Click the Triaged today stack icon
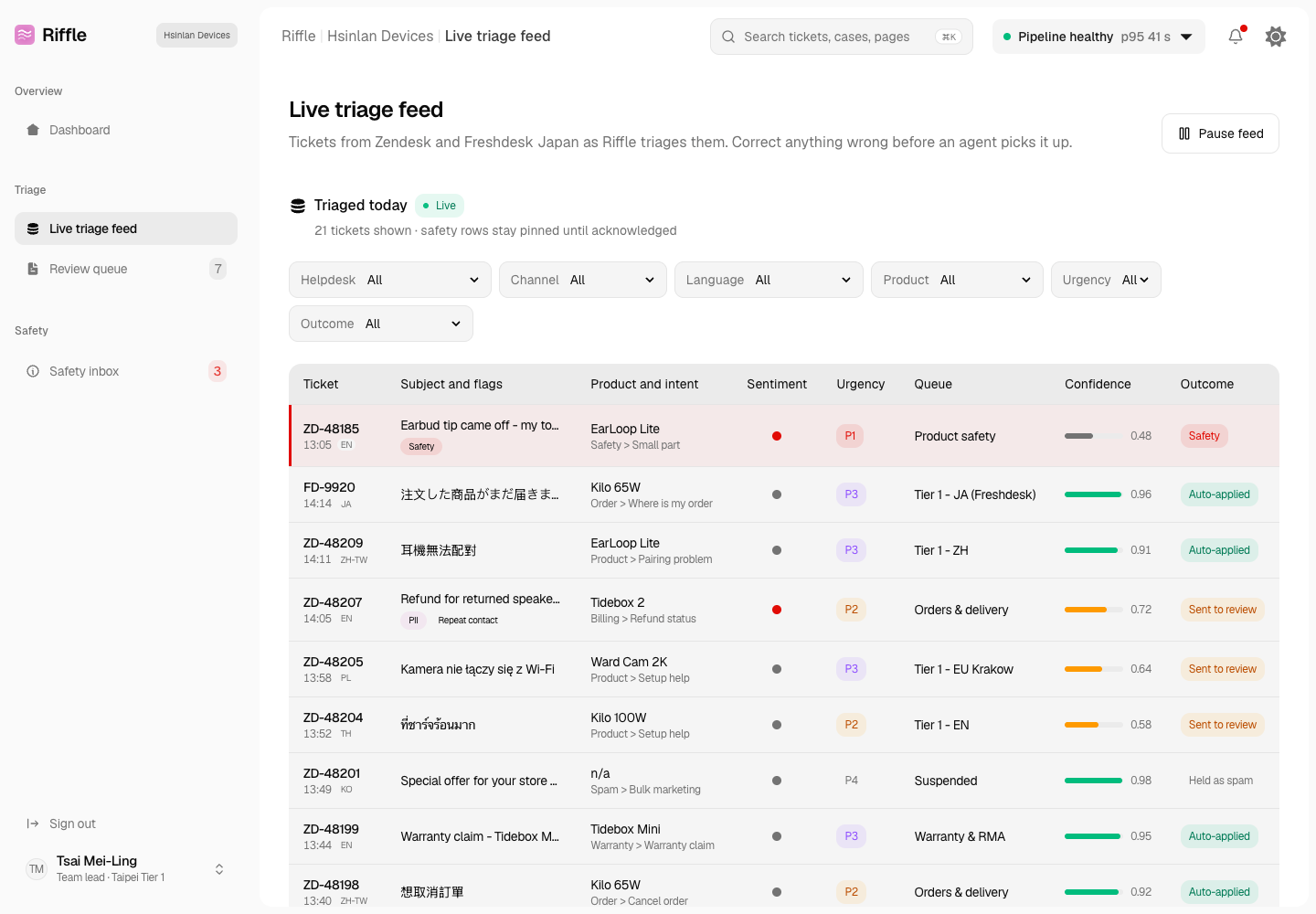 298,206
